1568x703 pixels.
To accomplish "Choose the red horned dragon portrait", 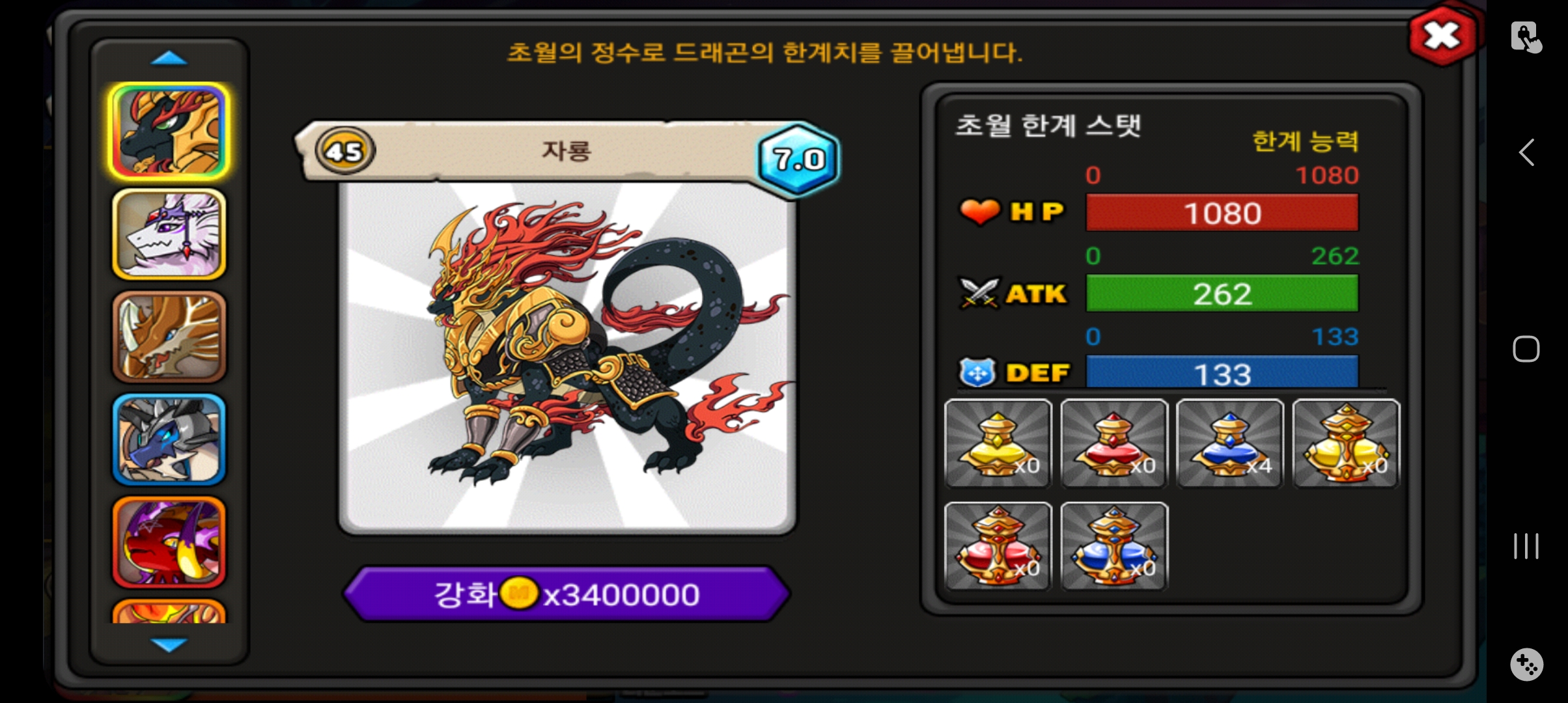I will coord(169,542).
